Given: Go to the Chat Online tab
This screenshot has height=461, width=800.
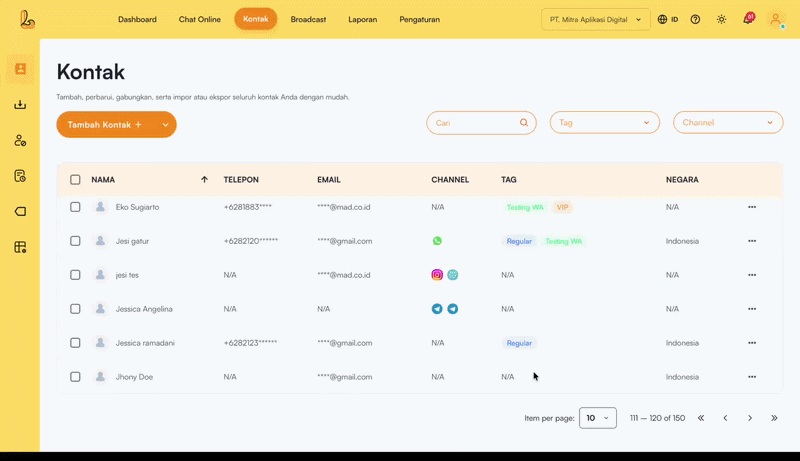Looking at the screenshot, I should [199, 19].
